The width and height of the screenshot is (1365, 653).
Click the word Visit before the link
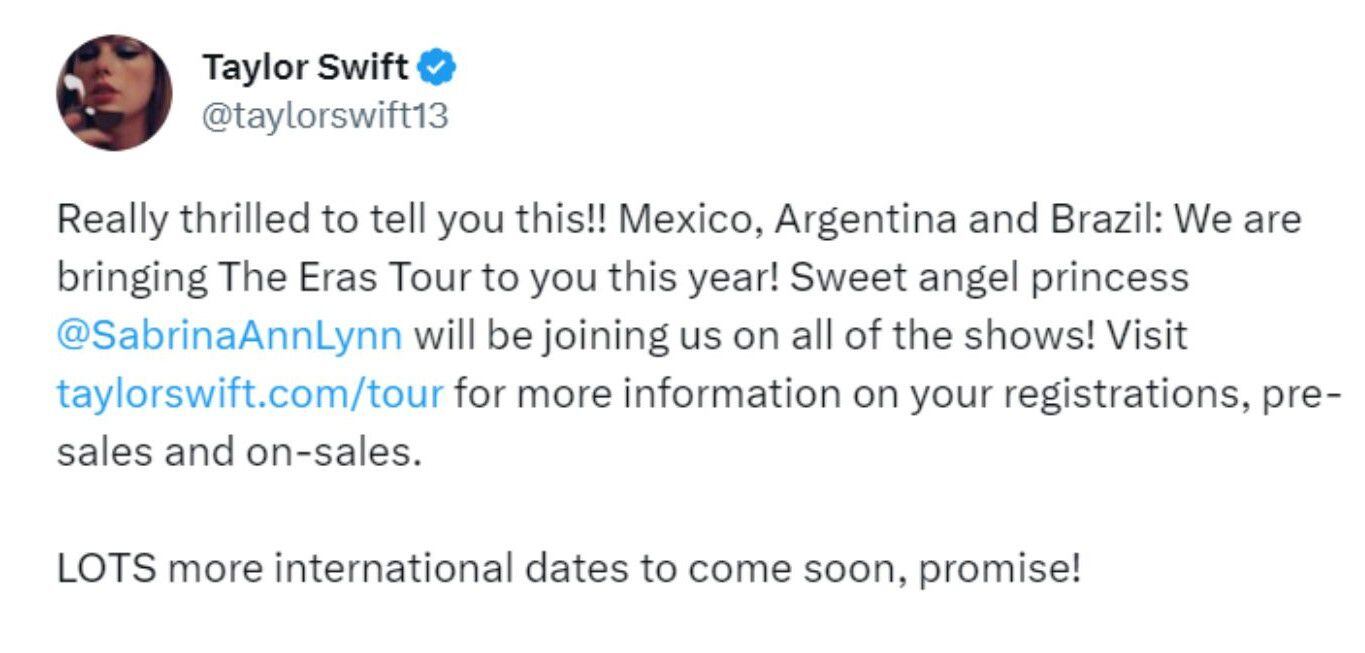pyautogui.click(x=1147, y=334)
